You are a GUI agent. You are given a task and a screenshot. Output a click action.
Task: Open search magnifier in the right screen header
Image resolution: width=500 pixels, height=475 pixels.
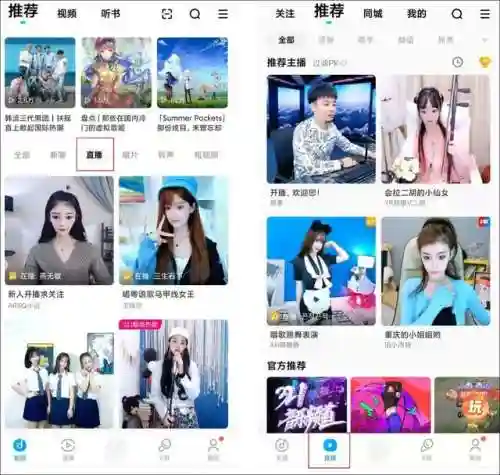pyautogui.click(x=457, y=14)
